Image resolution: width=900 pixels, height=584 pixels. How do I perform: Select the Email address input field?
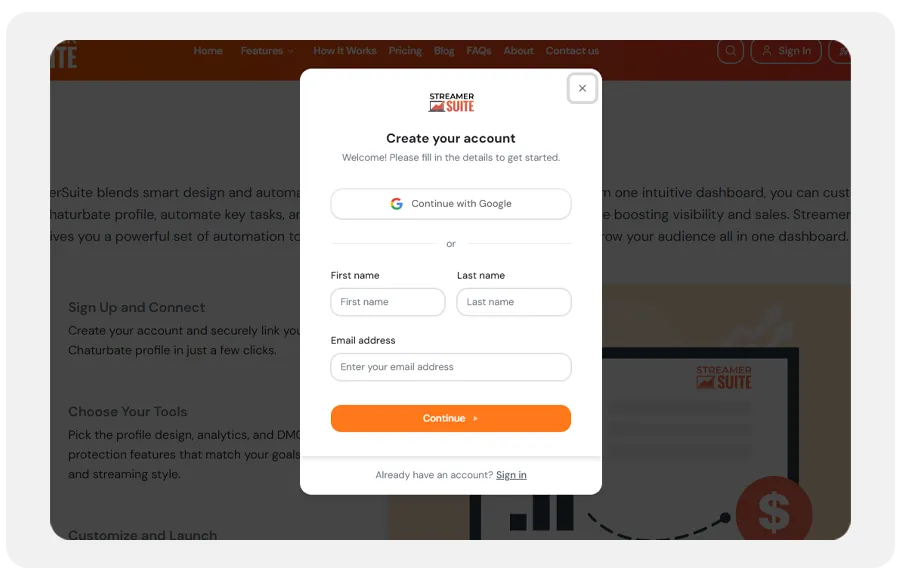(x=451, y=367)
